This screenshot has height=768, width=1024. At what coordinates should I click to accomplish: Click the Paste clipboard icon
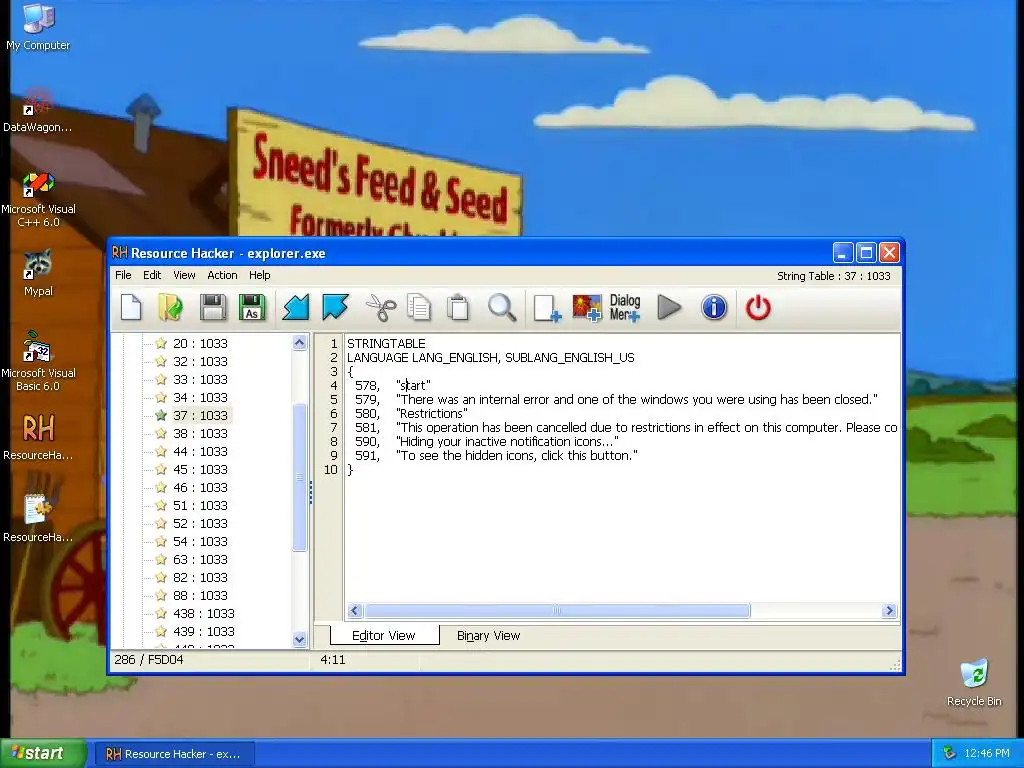tap(458, 308)
